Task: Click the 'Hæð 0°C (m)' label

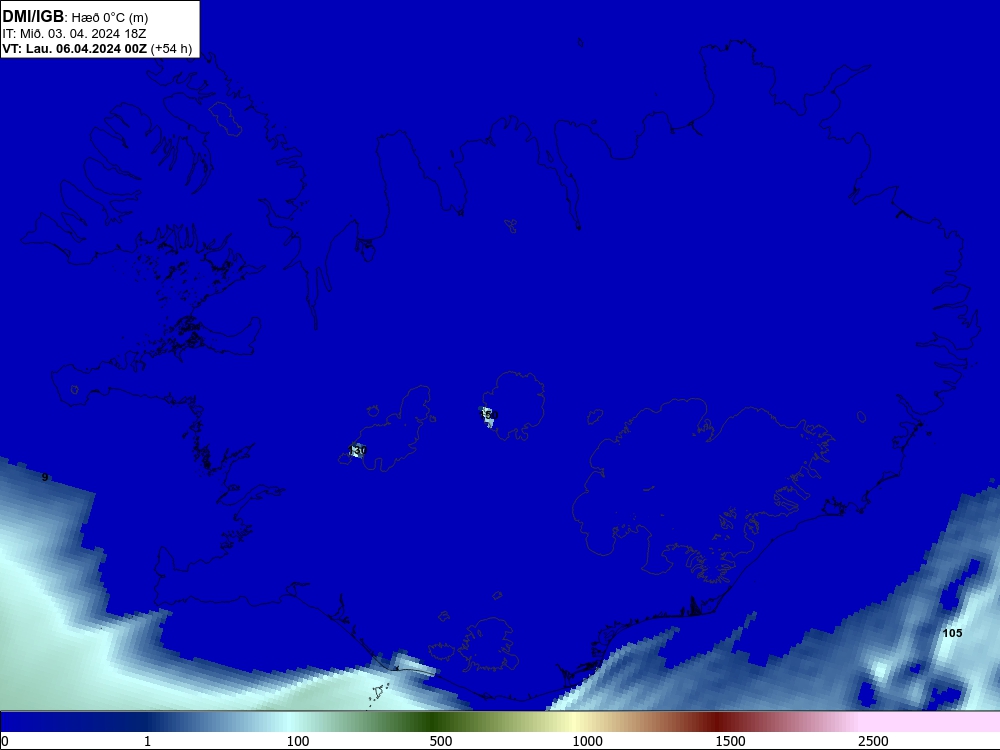Action: tap(110, 17)
